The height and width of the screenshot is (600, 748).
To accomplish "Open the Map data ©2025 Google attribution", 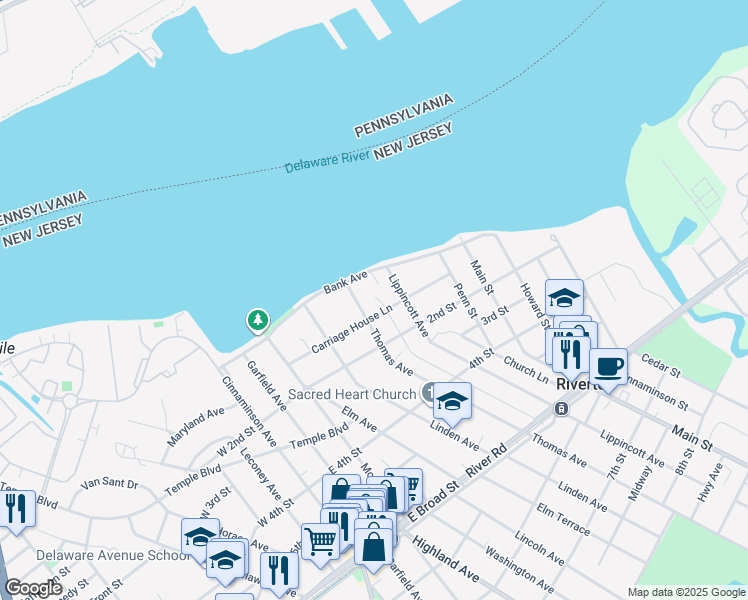I will [x=687, y=593].
